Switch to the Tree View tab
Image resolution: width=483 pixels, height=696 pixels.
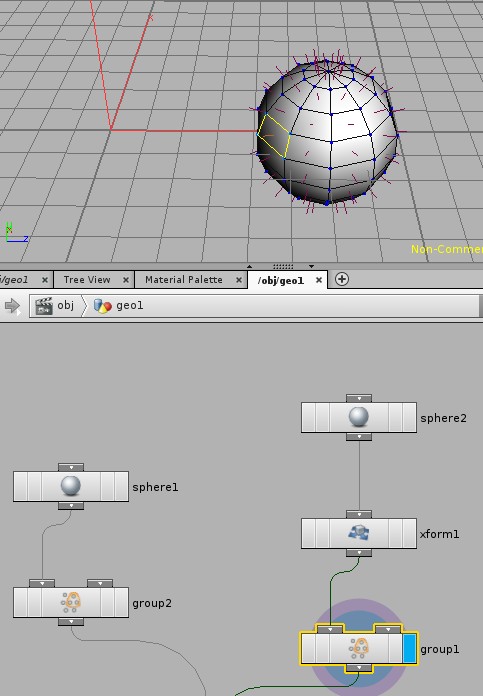click(x=87, y=280)
